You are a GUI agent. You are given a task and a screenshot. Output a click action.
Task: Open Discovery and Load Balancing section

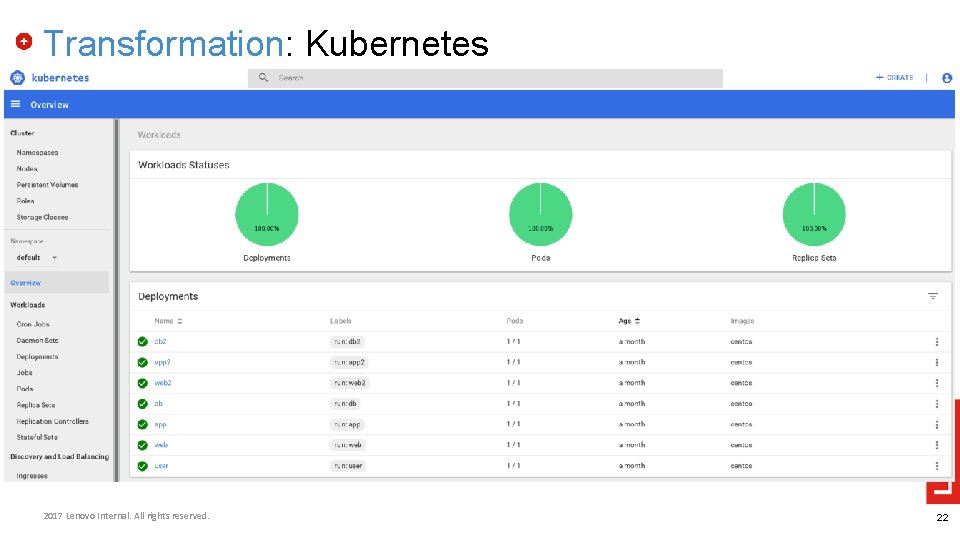click(x=59, y=457)
